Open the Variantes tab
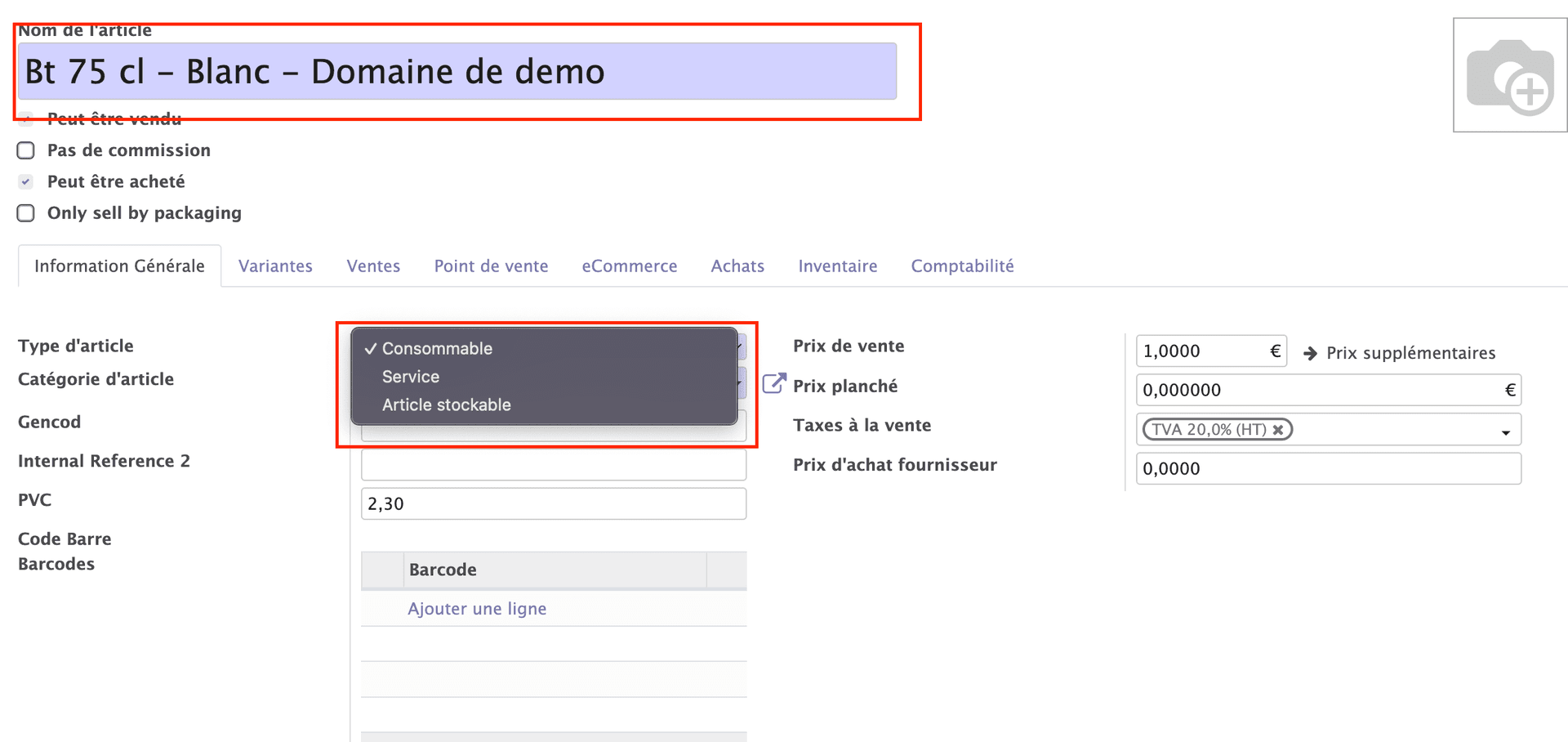The width and height of the screenshot is (1568, 742). pos(275,266)
